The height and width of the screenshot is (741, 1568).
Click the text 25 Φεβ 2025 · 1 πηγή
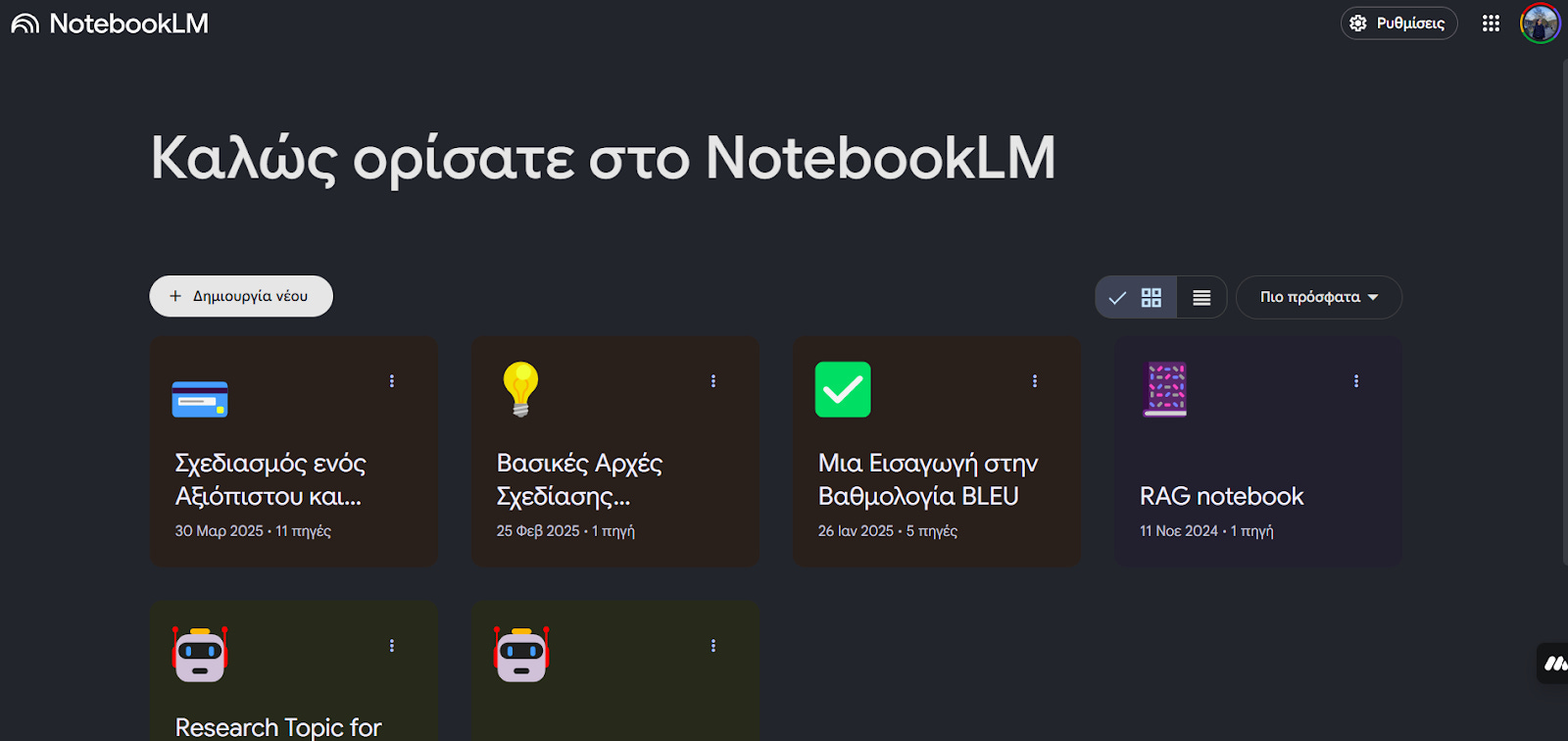565,531
